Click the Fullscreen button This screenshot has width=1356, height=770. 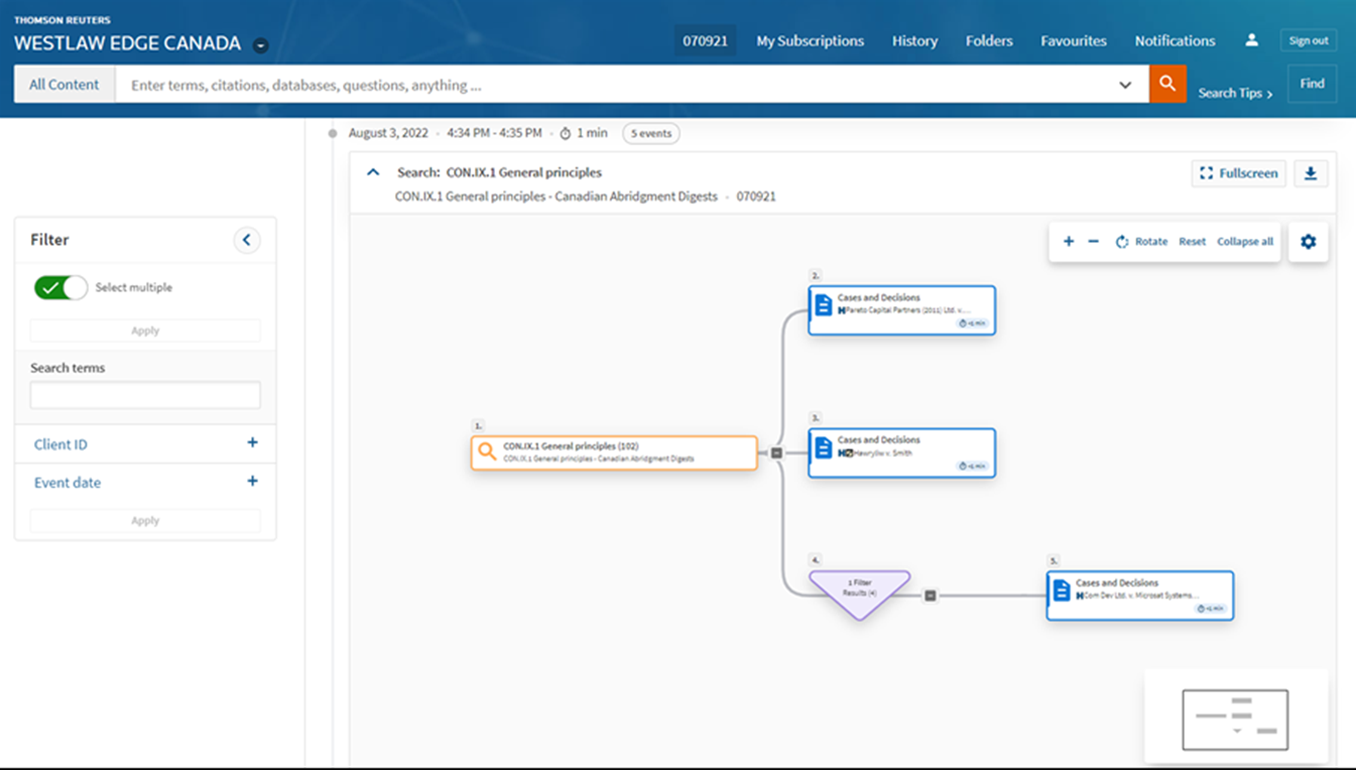pos(1238,173)
